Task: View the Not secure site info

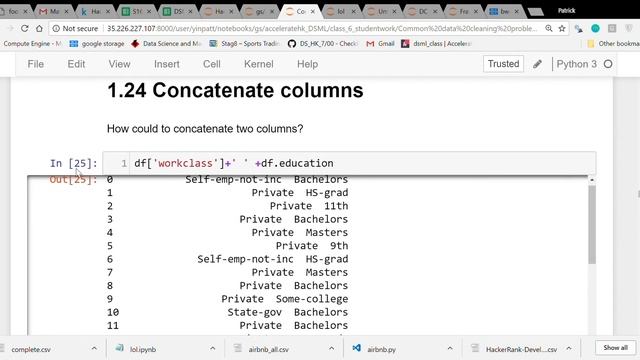Action: click(76, 28)
